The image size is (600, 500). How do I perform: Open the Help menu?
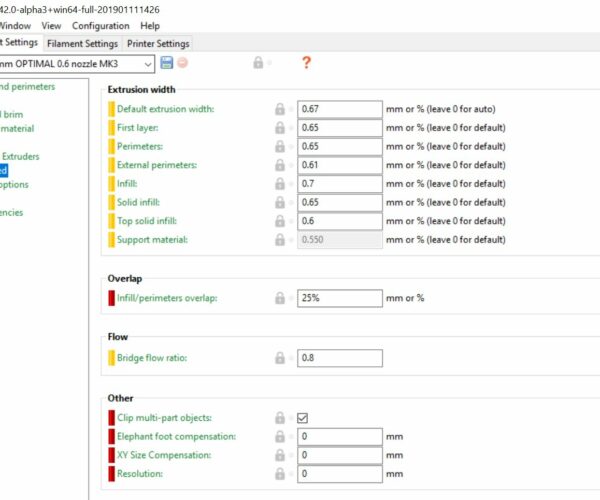[150, 25]
